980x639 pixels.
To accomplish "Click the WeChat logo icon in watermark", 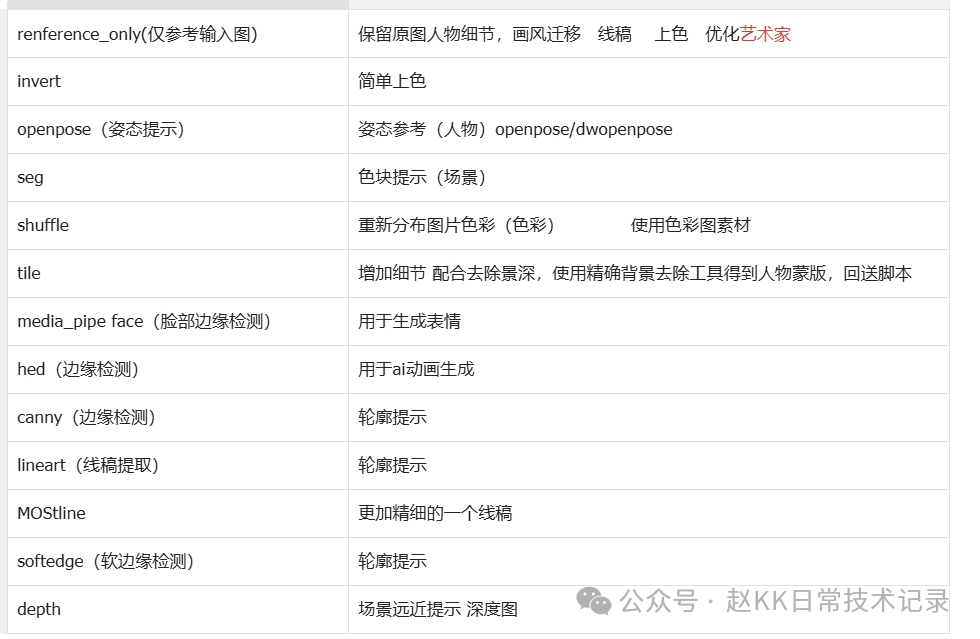I will click(593, 601).
